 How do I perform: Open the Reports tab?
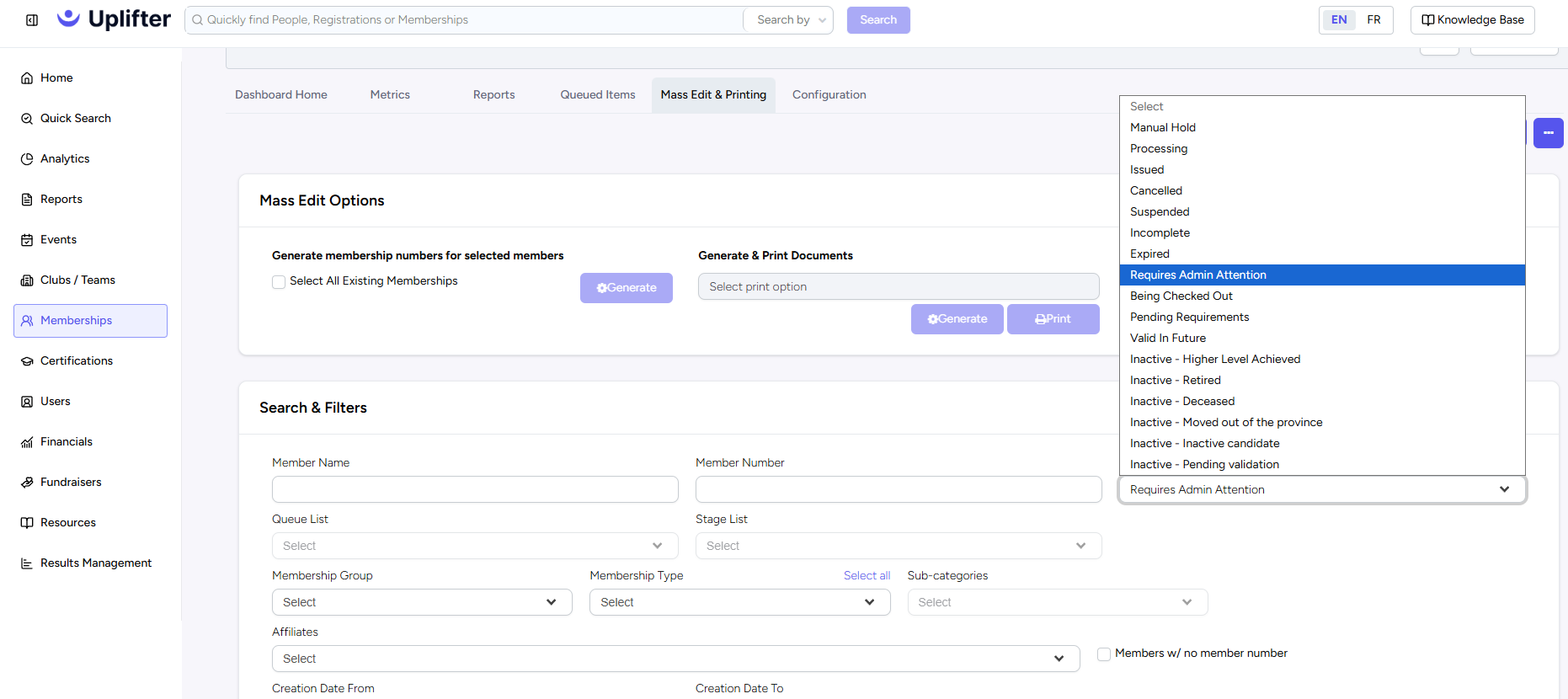tap(494, 95)
